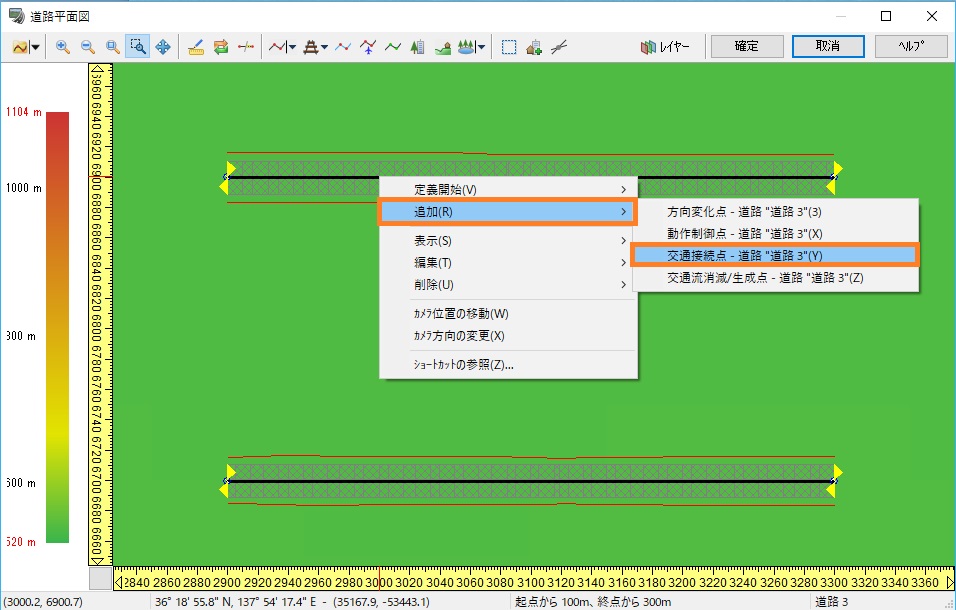The width and height of the screenshot is (956, 610).
Task: Click the up arrow on vertical ruler
Action: click(96, 70)
